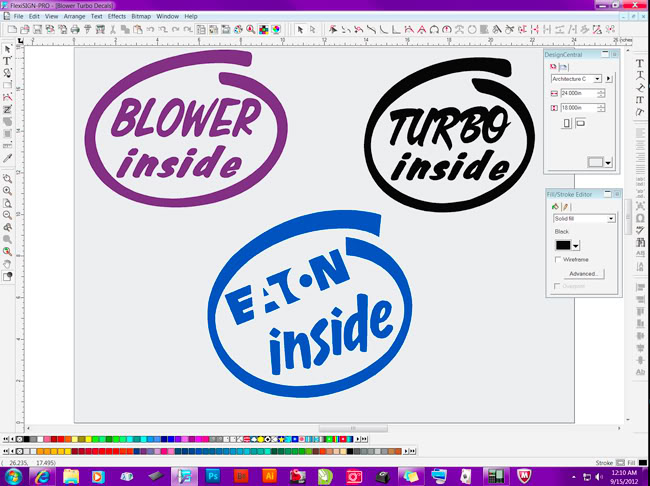Image resolution: width=650 pixels, height=486 pixels.
Task: Click the Advanced... button
Action: (584, 273)
